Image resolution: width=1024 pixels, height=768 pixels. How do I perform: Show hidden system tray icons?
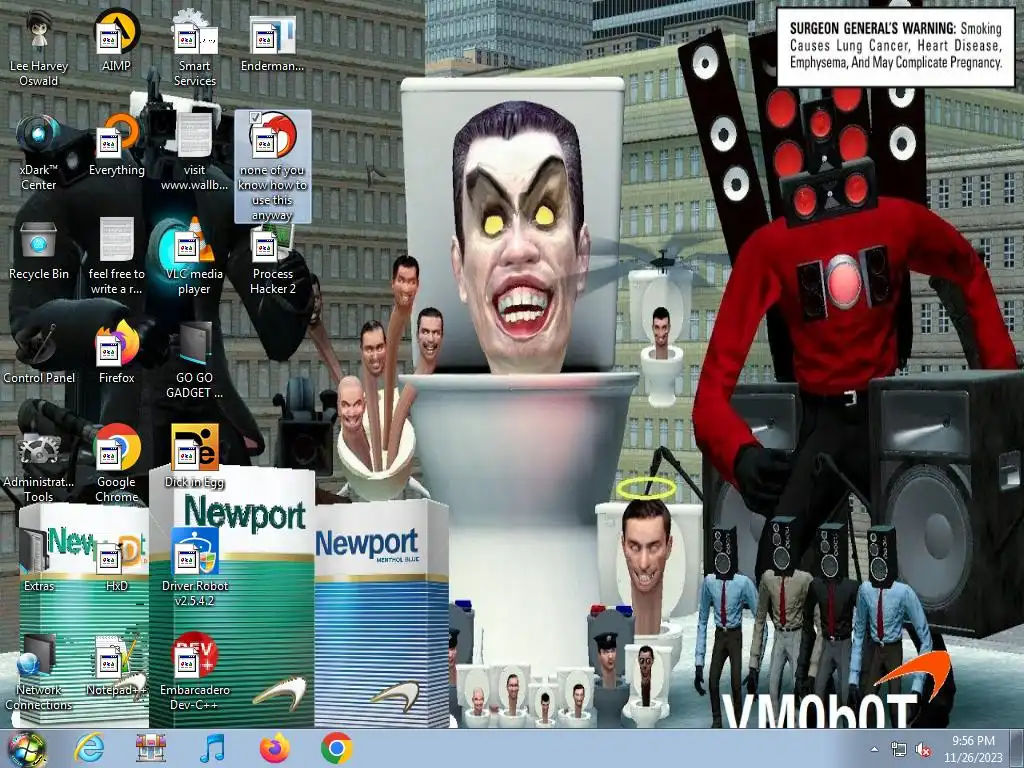coord(874,749)
